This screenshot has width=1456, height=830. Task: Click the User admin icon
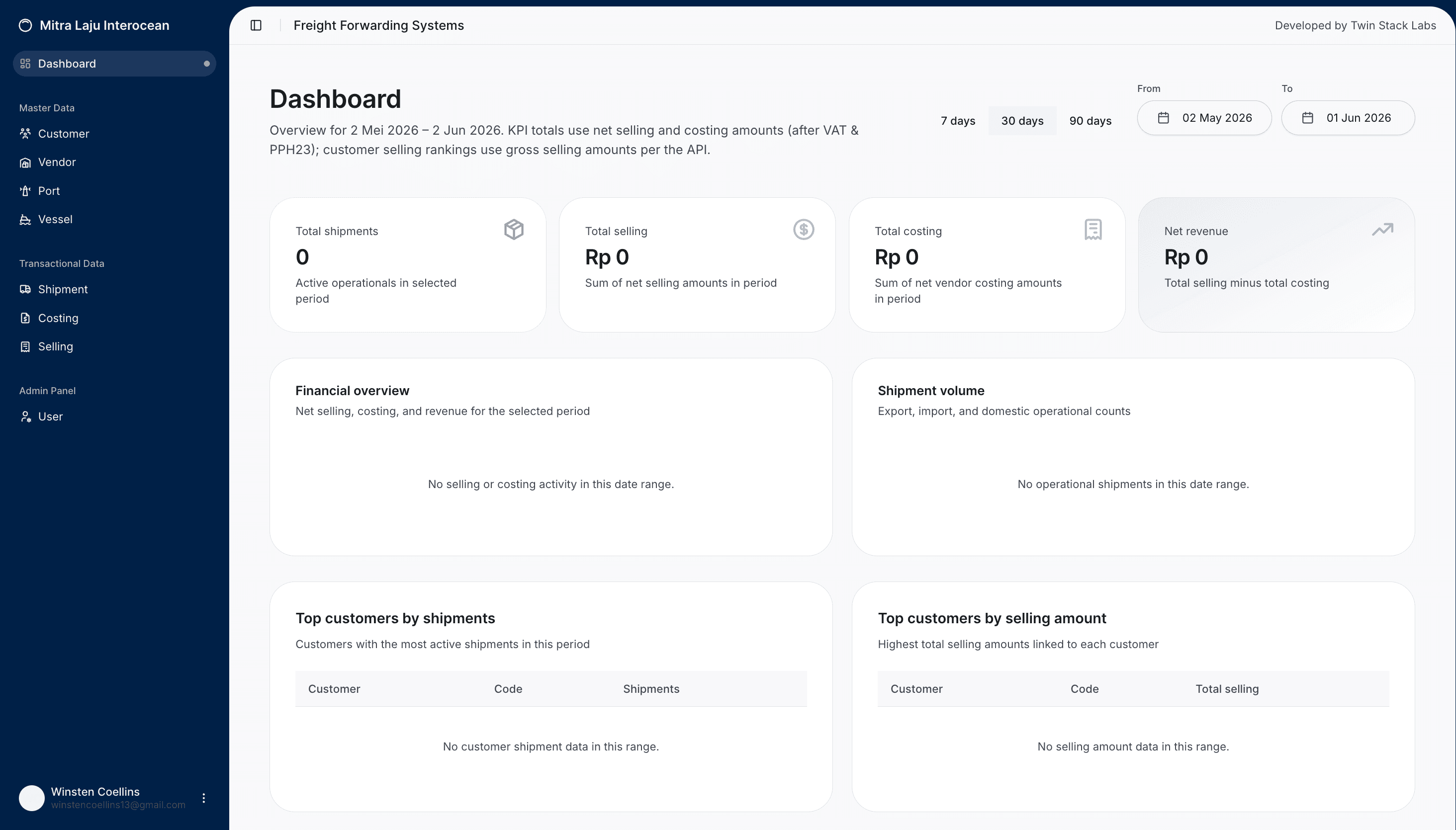(25, 416)
